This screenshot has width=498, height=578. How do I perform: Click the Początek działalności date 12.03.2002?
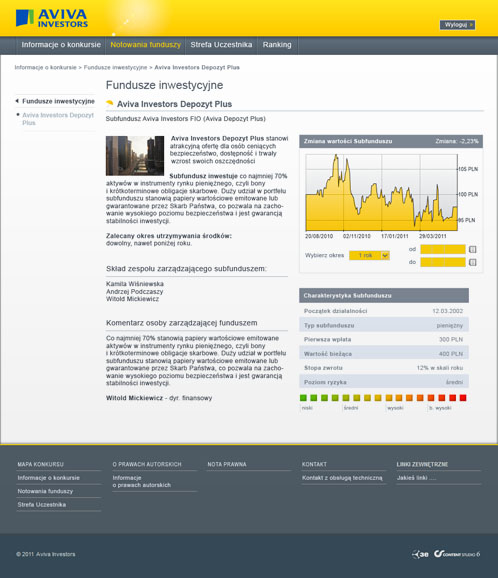tap(447, 311)
